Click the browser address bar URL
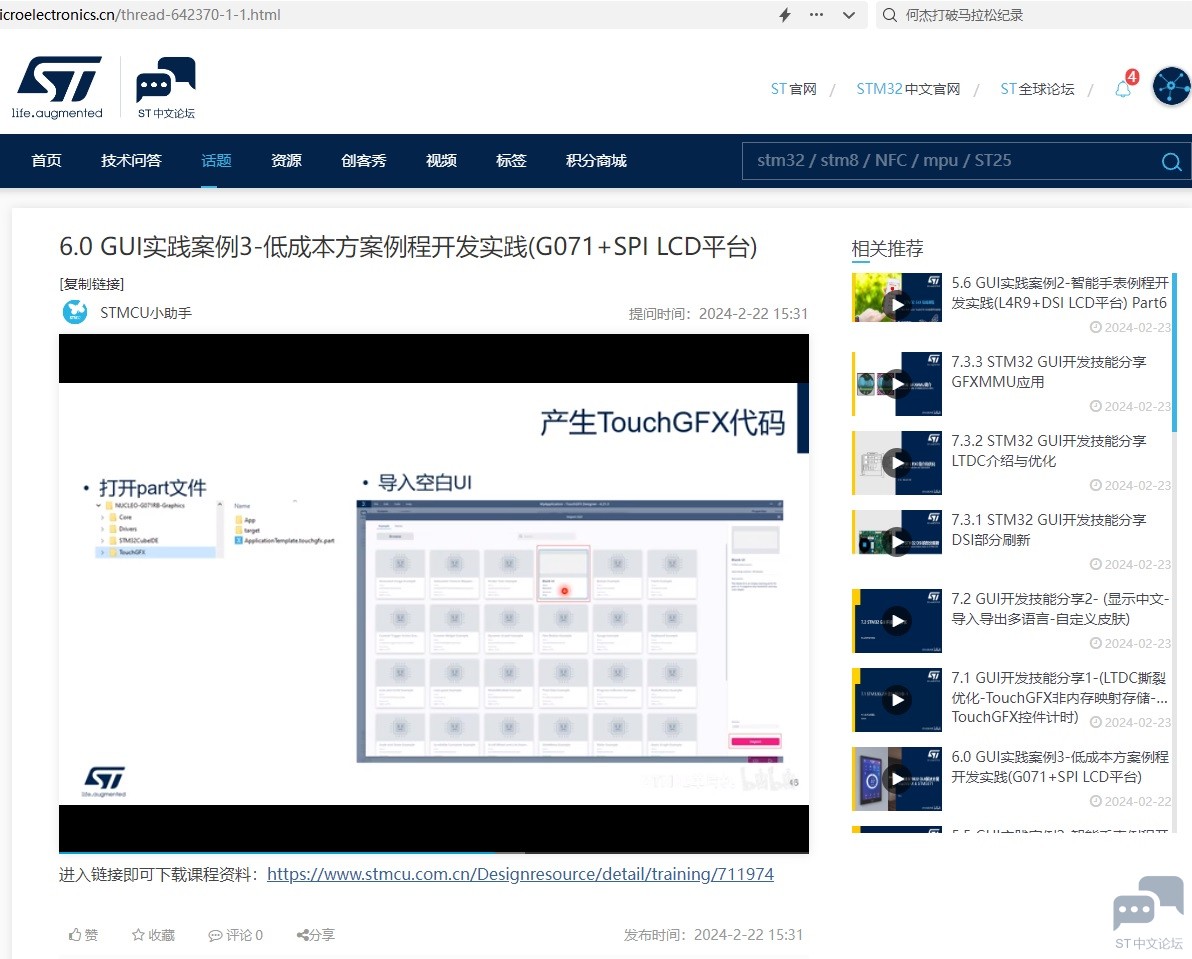This screenshot has height=959, width=1192. click(x=141, y=14)
